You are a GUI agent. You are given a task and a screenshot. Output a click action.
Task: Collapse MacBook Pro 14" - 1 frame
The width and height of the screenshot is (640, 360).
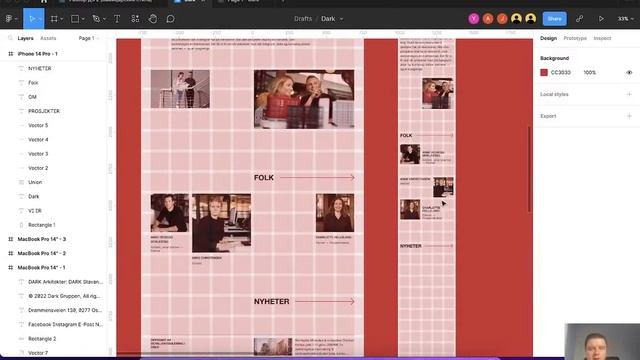(x=11, y=268)
